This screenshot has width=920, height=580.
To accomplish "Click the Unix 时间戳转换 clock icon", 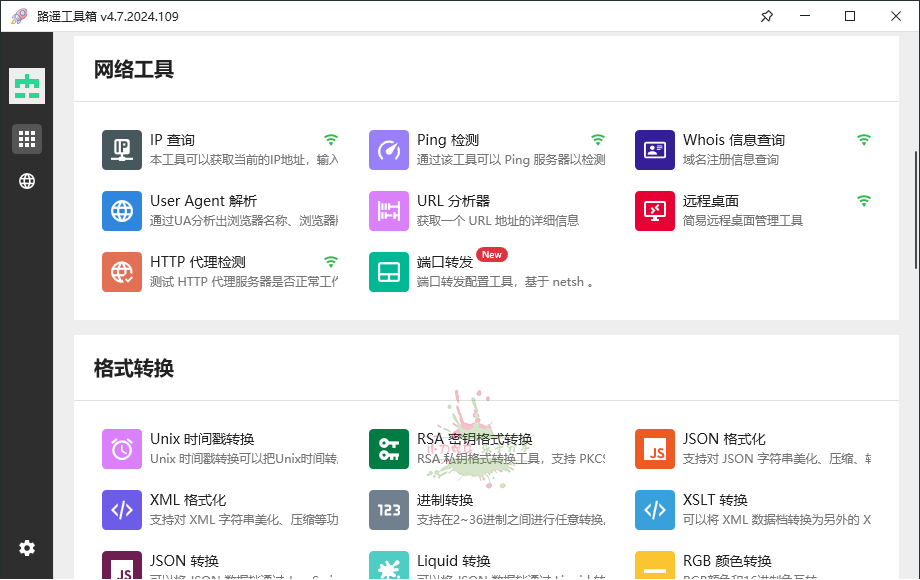I will click(x=122, y=450).
